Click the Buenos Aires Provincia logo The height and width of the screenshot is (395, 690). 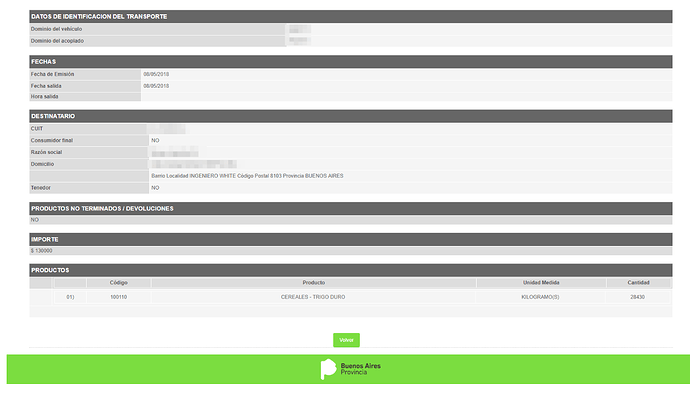[350, 369]
